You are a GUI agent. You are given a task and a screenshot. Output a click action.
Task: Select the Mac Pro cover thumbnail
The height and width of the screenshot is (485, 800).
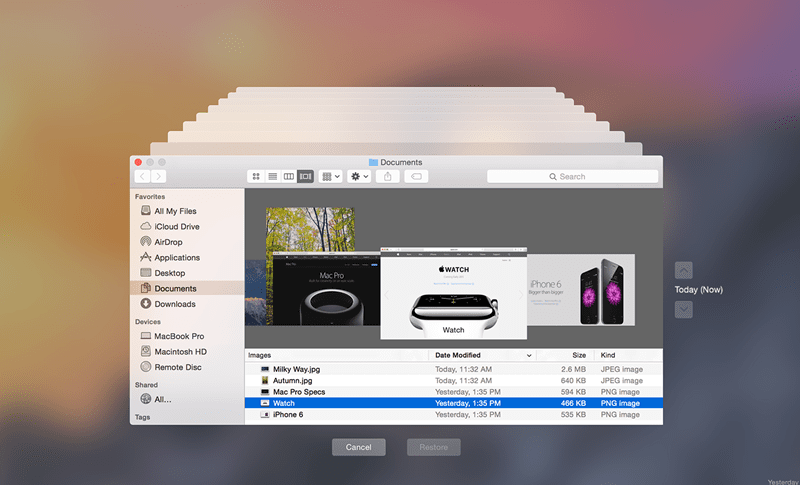click(327, 289)
